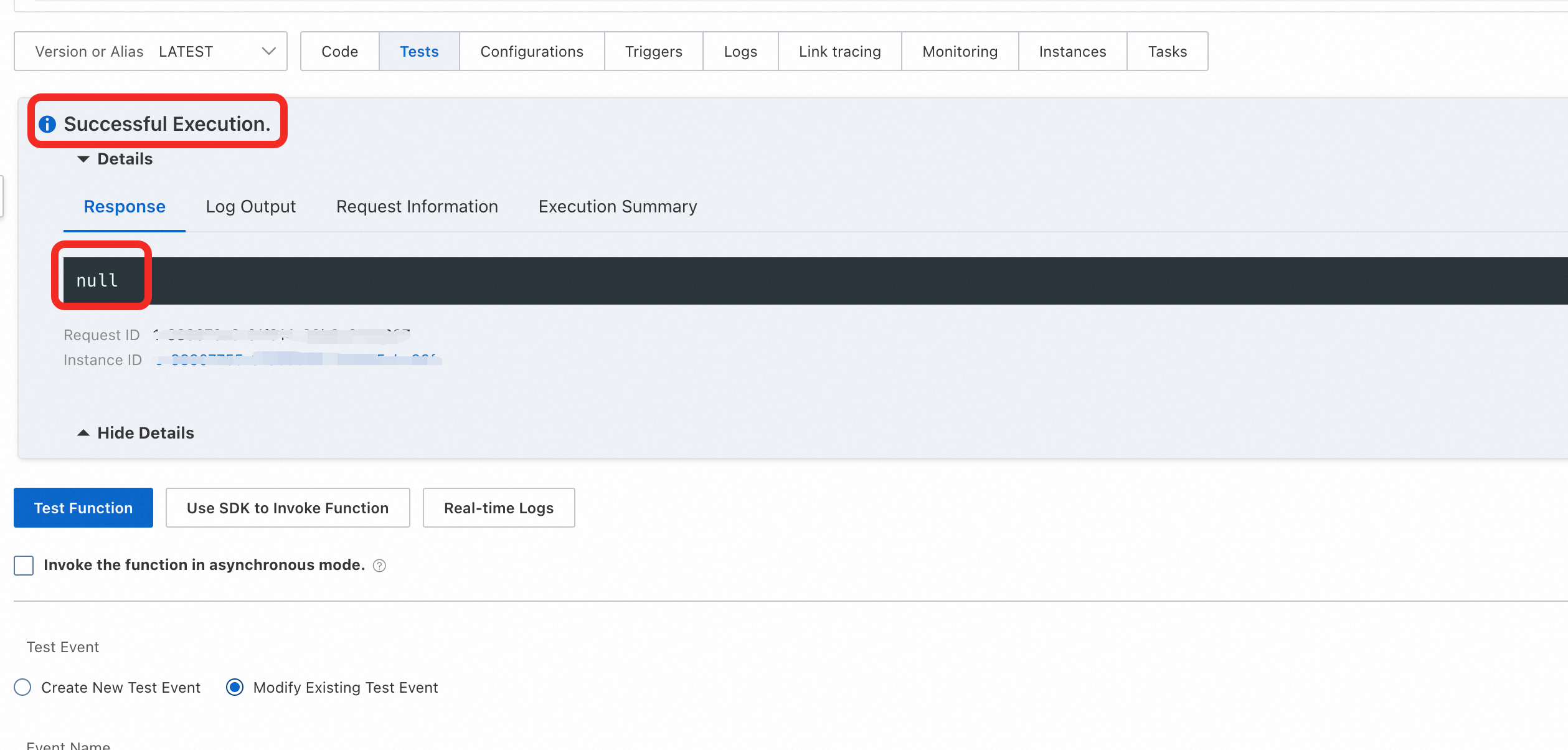The image size is (1568, 750).
Task: Go to the Triggers tab
Action: pos(653,52)
